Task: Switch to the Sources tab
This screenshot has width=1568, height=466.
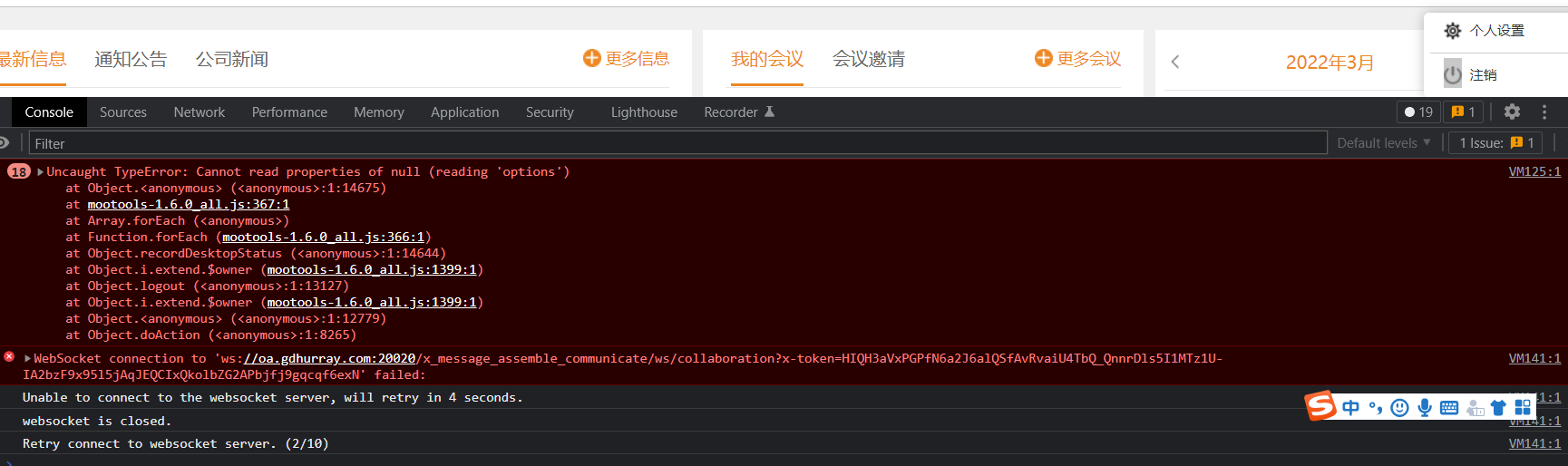Action: 123,112
